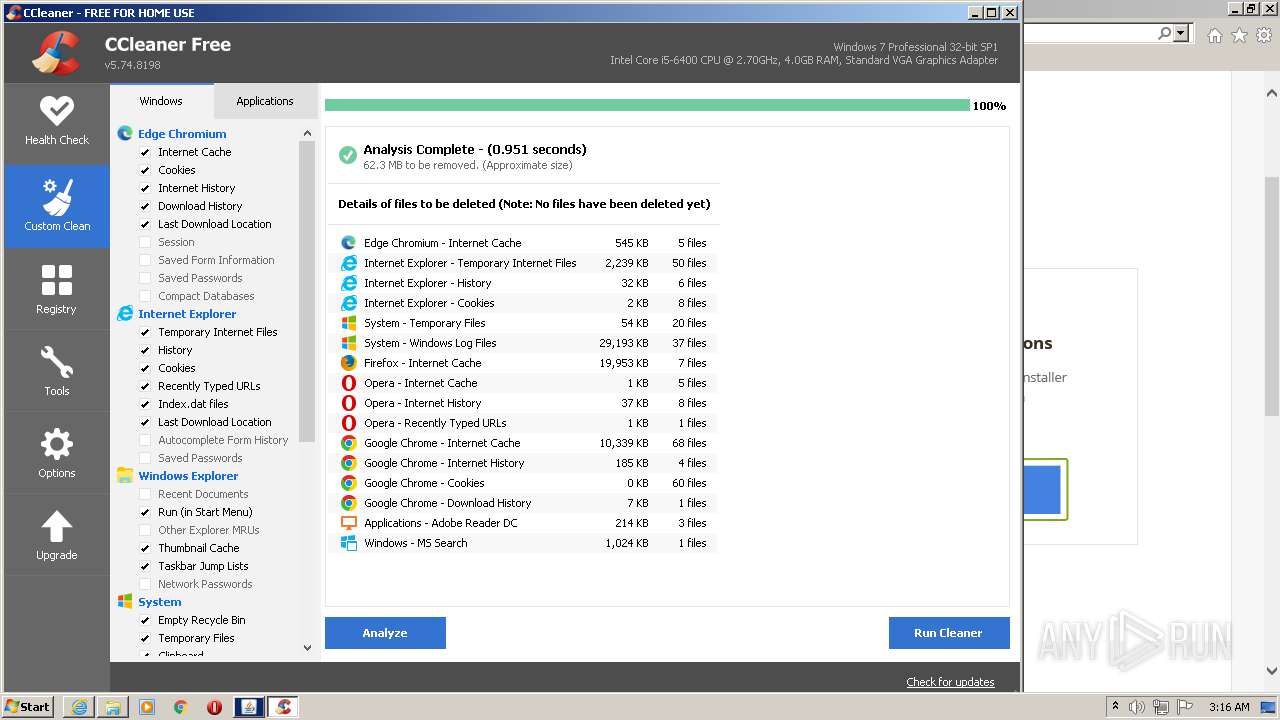Open the Options gear section

56,454
